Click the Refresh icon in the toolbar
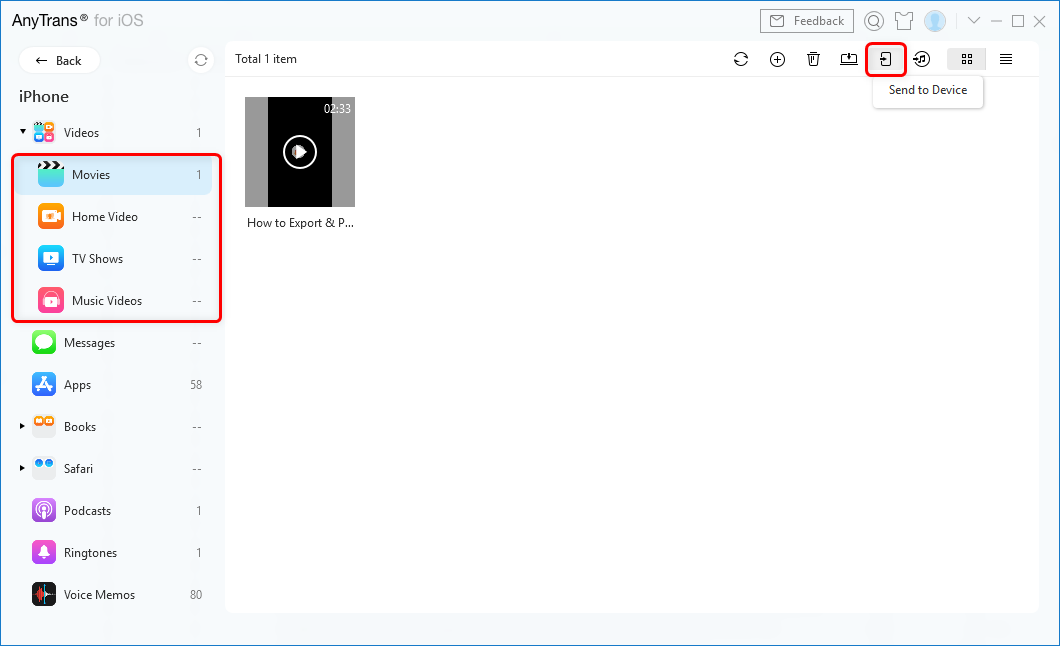The height and width of the screenshot is (646, 1060). pyautogui.click(x=741, y=60)
